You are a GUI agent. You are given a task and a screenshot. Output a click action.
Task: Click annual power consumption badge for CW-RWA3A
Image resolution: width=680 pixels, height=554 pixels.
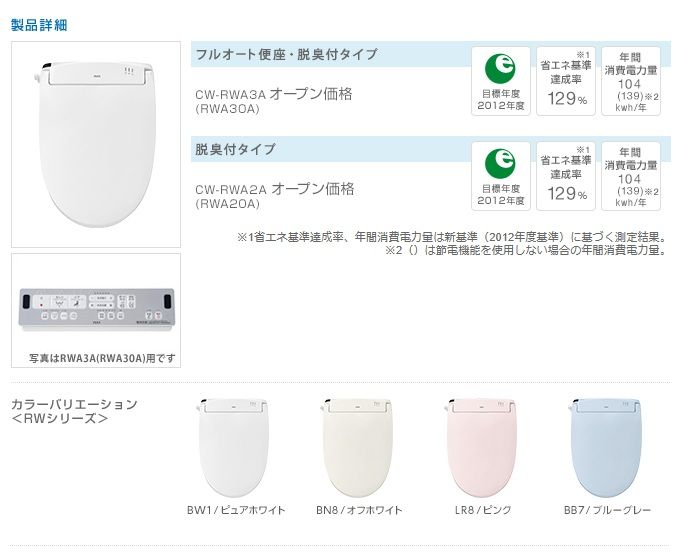[x=630, y=81]
